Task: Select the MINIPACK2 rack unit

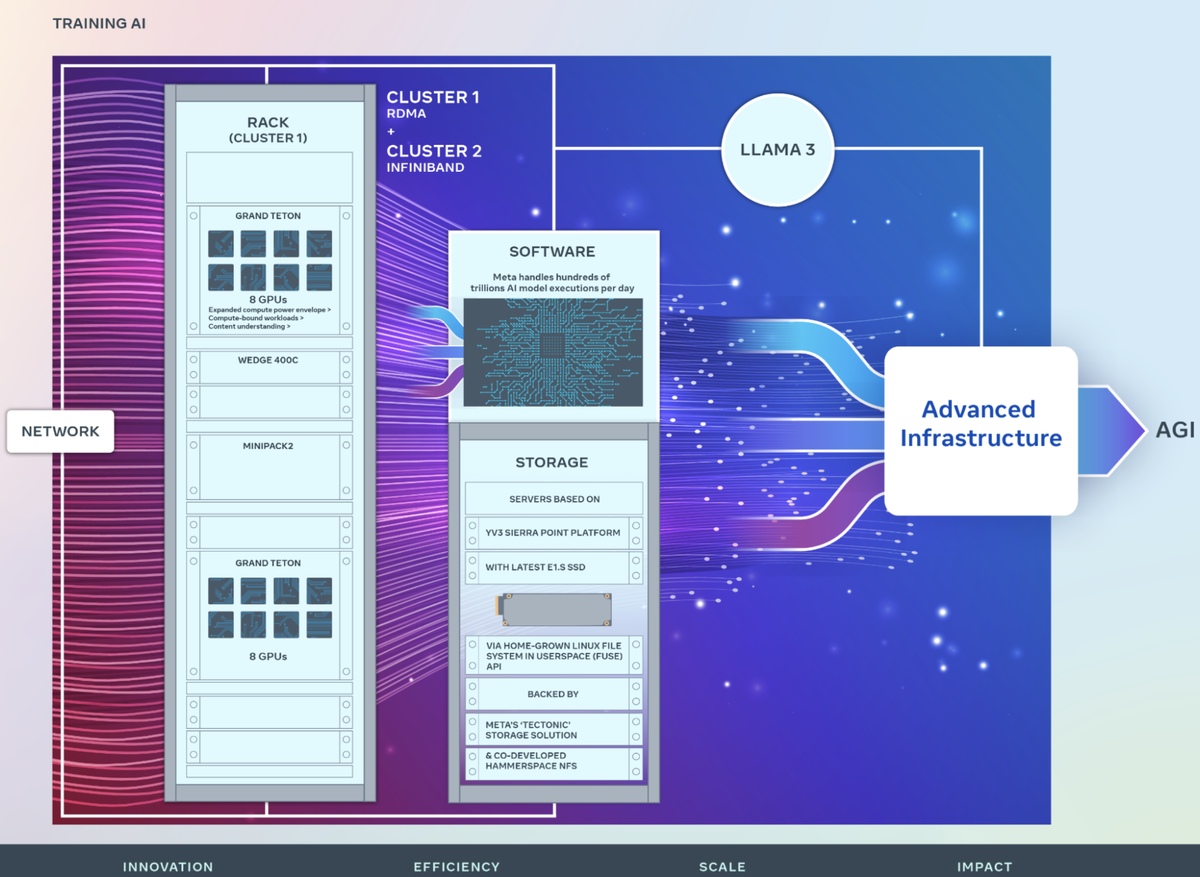Action: click(x=268, y=466)
